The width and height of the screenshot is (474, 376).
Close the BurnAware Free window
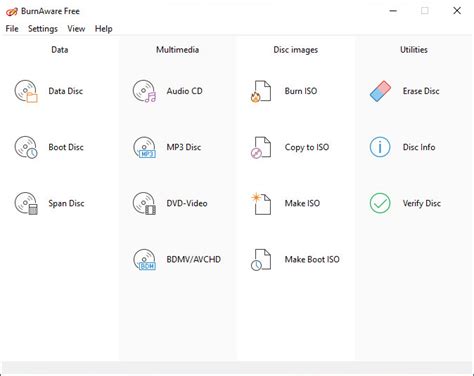coord(457,11)
